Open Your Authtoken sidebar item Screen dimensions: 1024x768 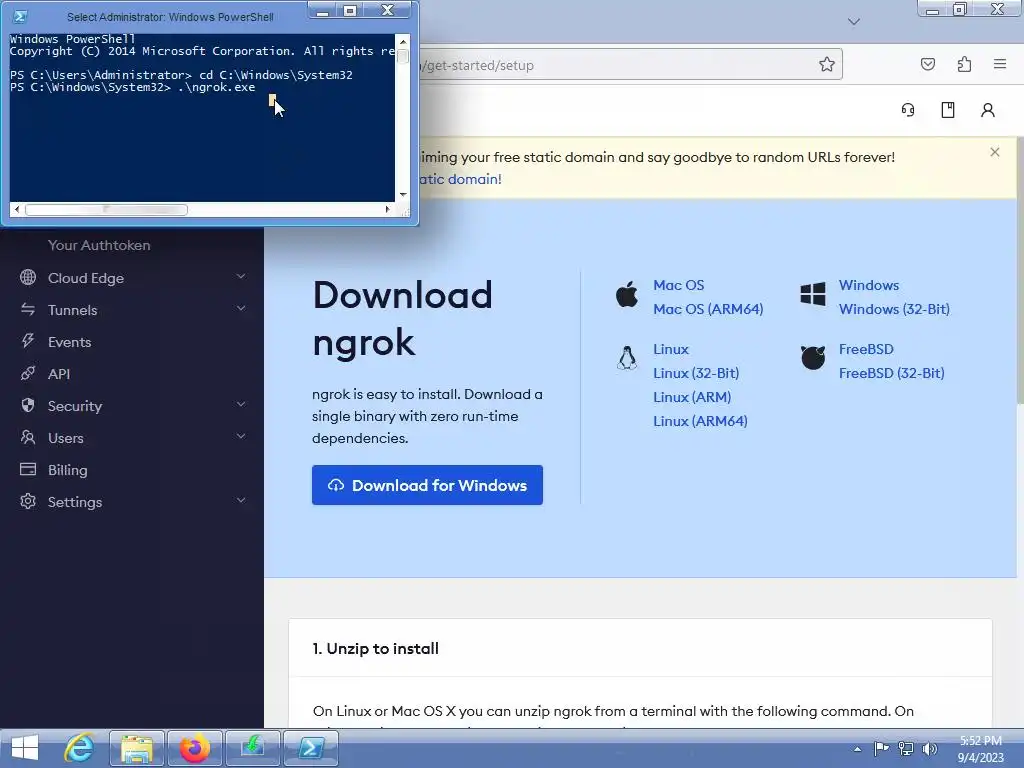(99, 245)
